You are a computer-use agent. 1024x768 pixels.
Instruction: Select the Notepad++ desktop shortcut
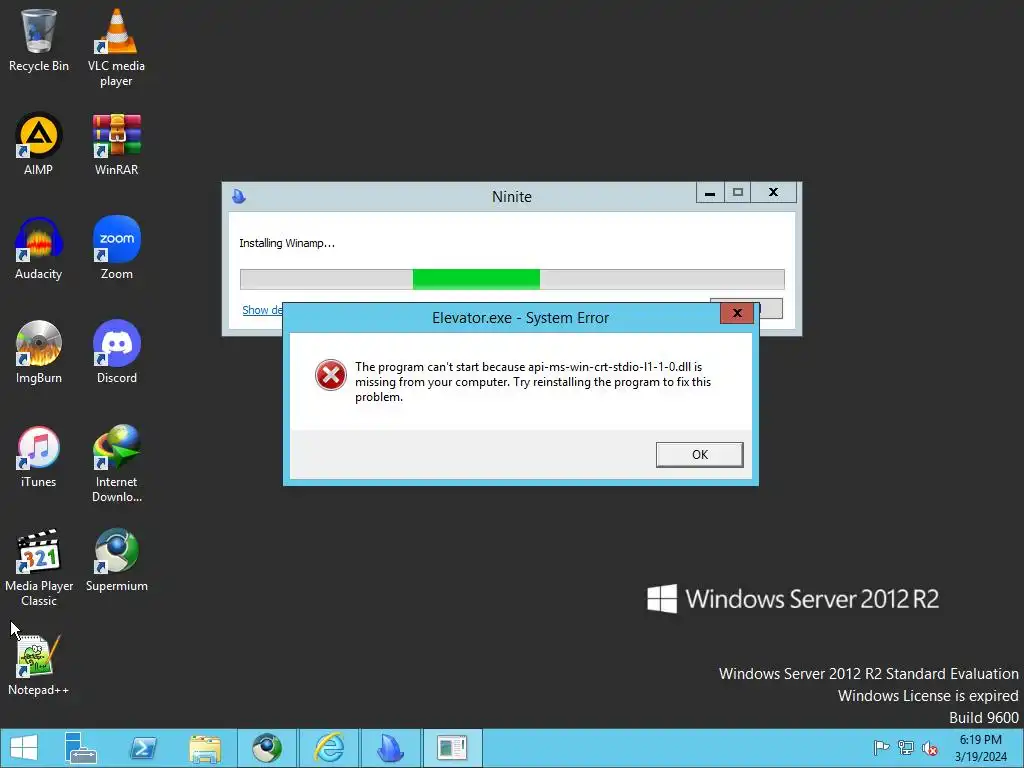(x=39, y=664)
